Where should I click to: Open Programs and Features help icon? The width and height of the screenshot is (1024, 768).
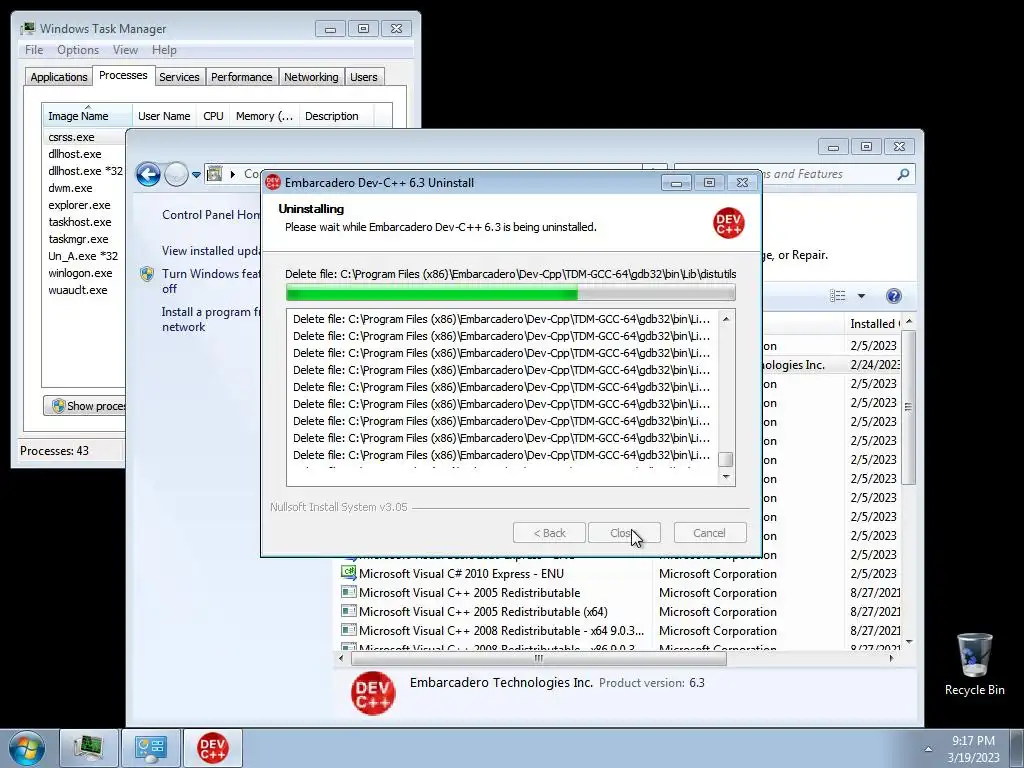pyautogui.click(x=893, y=296)
